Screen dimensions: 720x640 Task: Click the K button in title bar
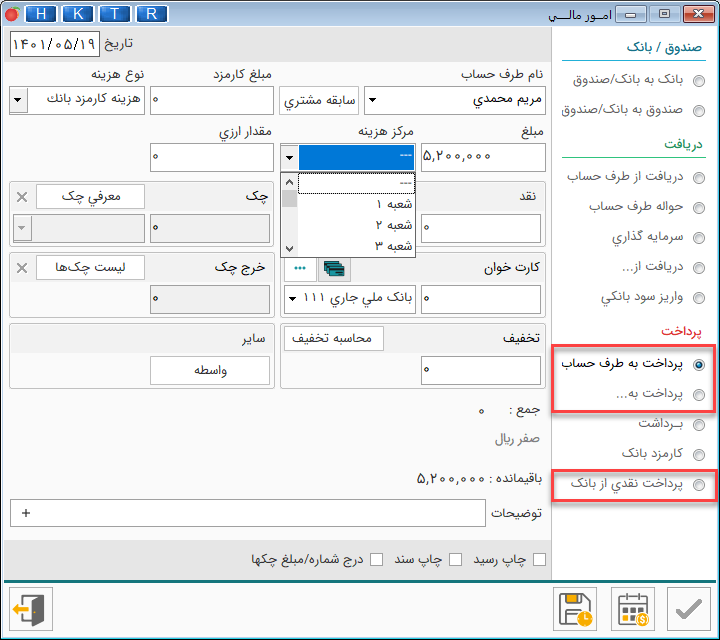78,14
